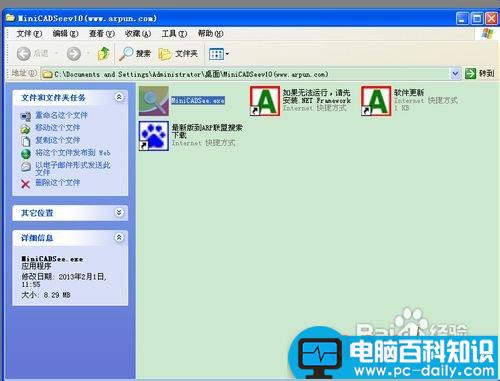
Task: Click the copy file task icon
Action: point(26,141)
